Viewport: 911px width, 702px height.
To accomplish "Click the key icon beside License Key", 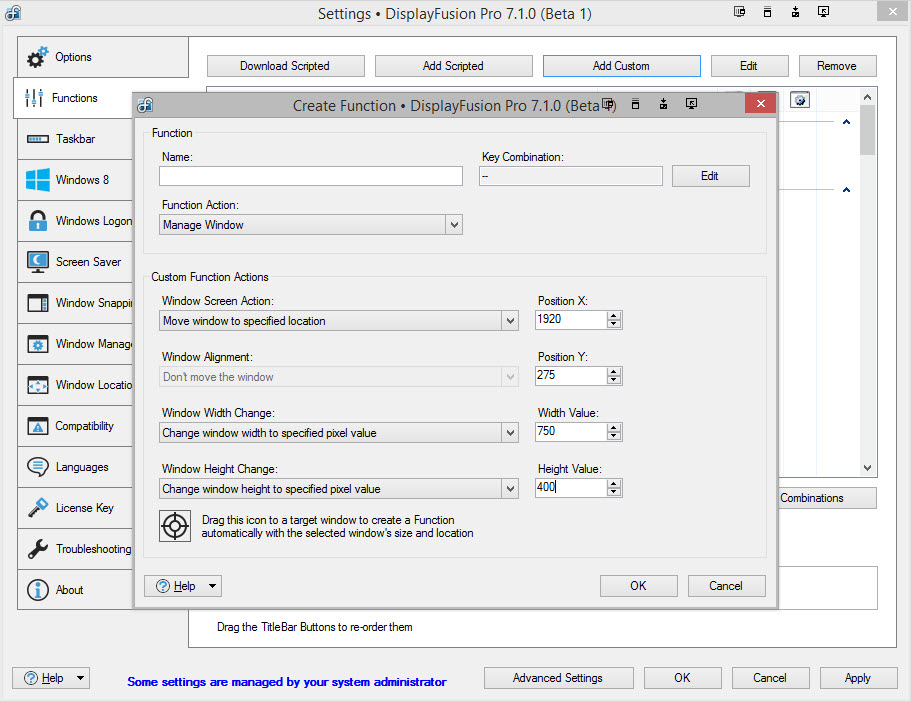I will (38, 508).
